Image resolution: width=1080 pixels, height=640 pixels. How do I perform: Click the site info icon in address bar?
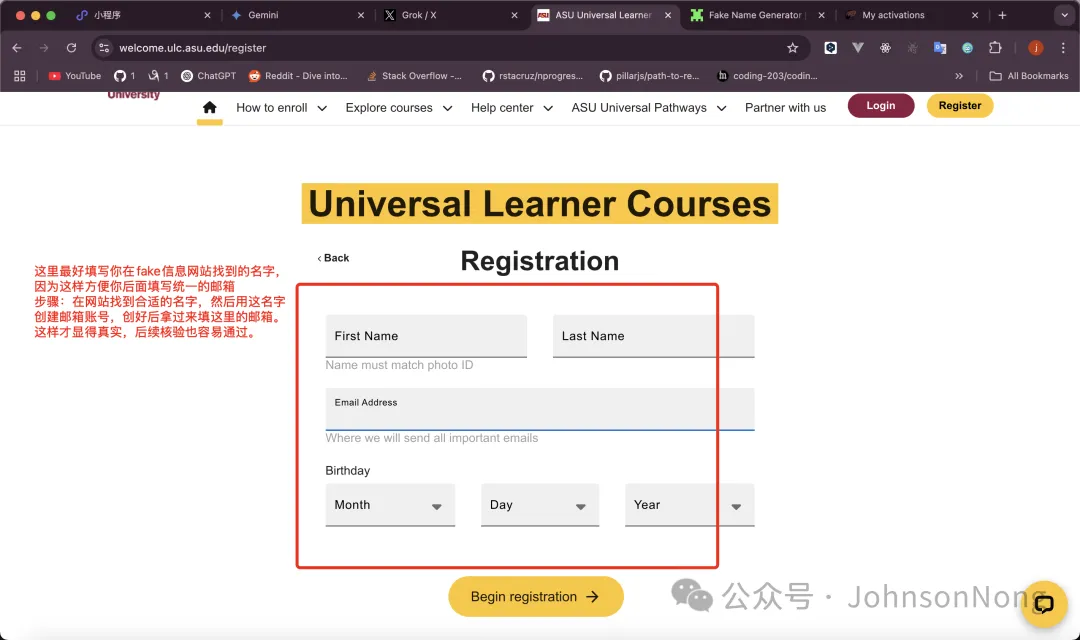[104, 48]
